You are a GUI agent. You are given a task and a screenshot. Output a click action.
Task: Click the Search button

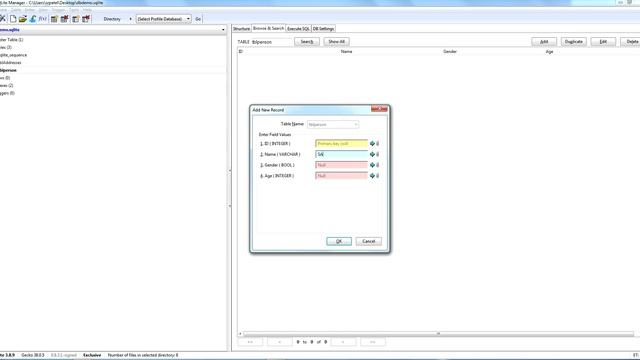(307, 42)
